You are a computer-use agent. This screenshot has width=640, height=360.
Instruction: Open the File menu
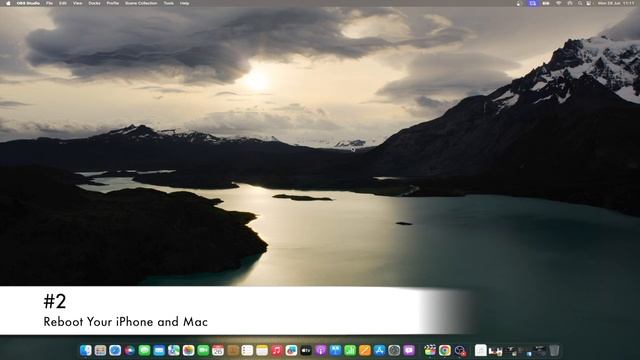pos(49,3)
